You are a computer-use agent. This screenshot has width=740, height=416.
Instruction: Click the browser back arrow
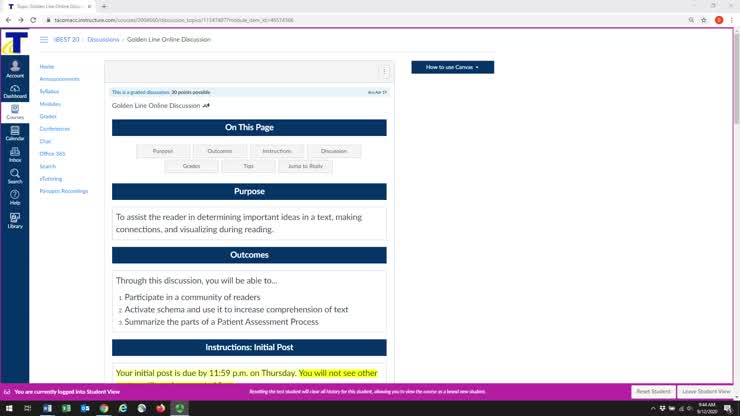click(8, 20)
